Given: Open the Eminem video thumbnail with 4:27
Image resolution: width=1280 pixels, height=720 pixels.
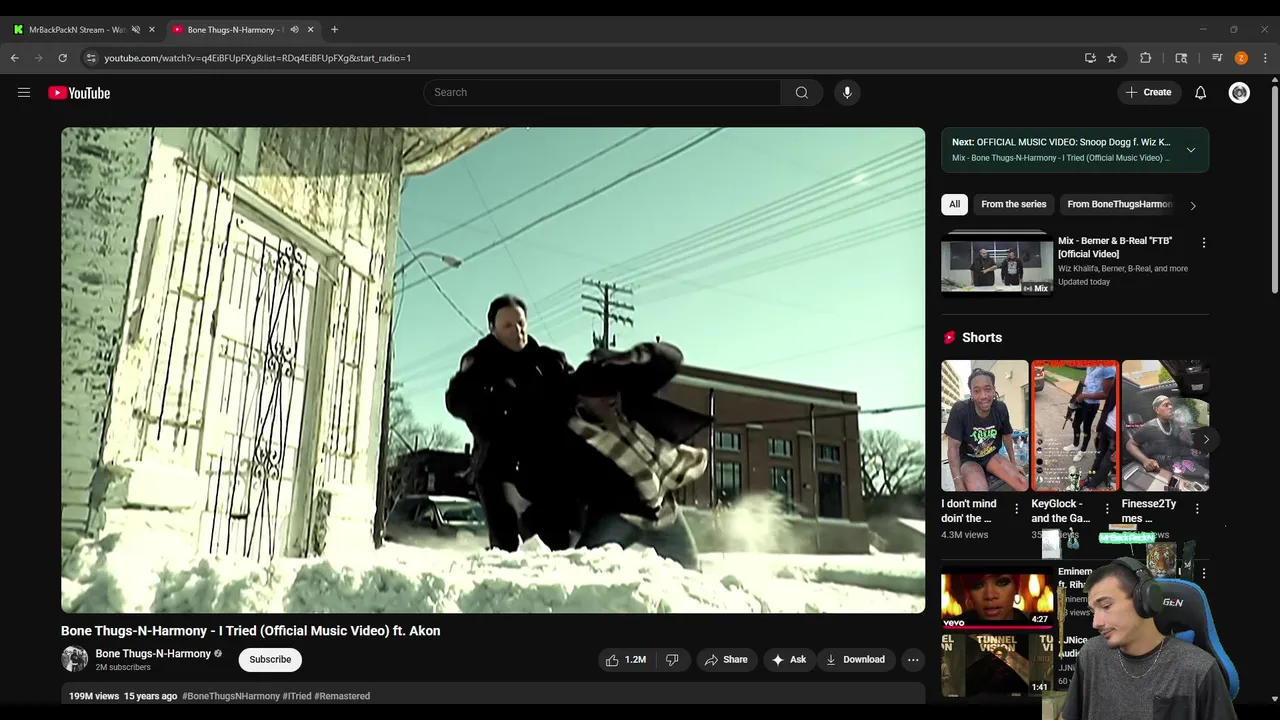Looking at the screenshot, I should click(x=997, y=598).
